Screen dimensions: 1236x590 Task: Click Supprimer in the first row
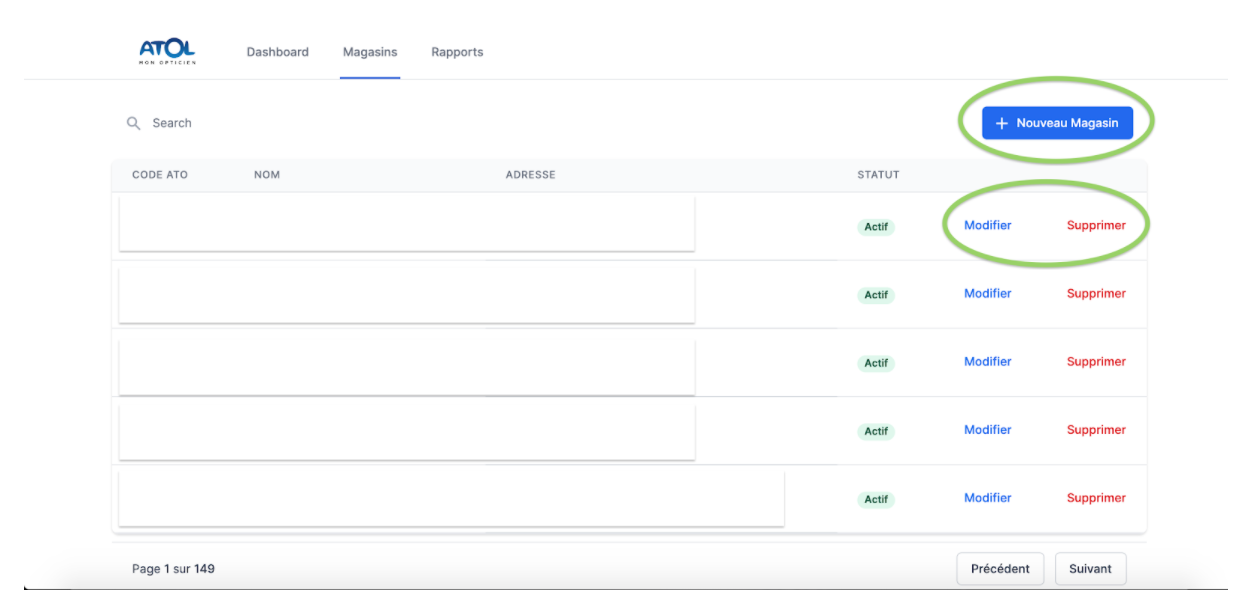[1095, 225]
